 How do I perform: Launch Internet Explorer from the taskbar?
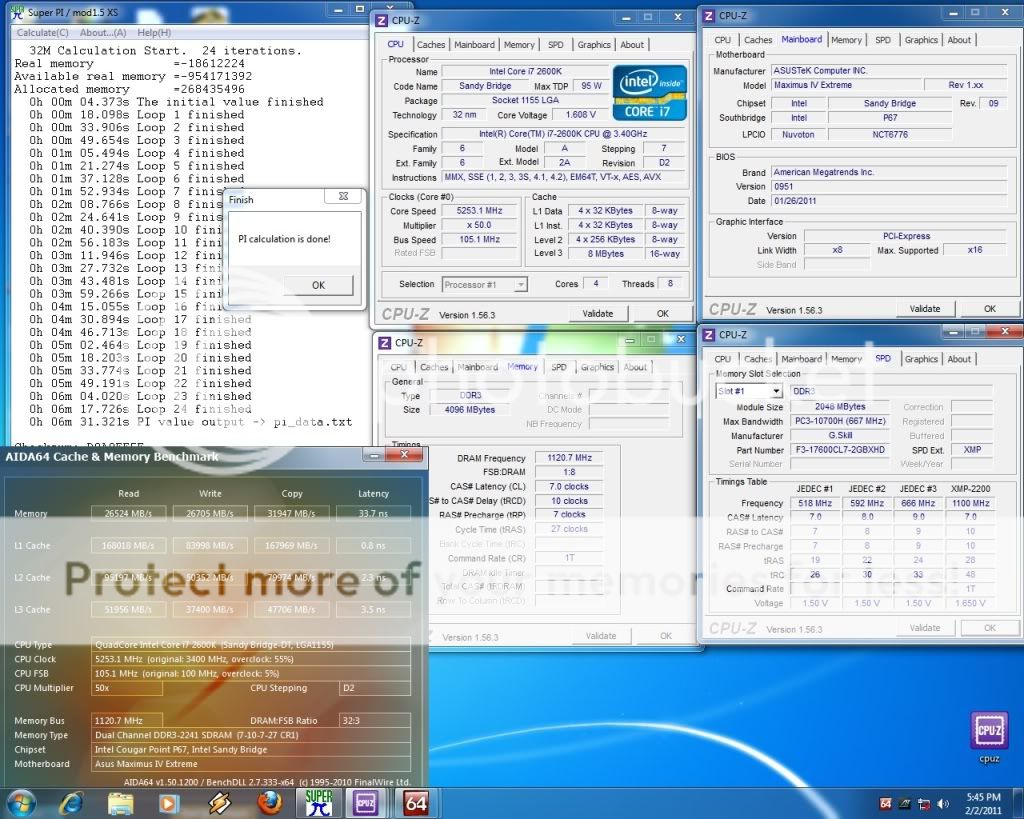click(71, 802)
